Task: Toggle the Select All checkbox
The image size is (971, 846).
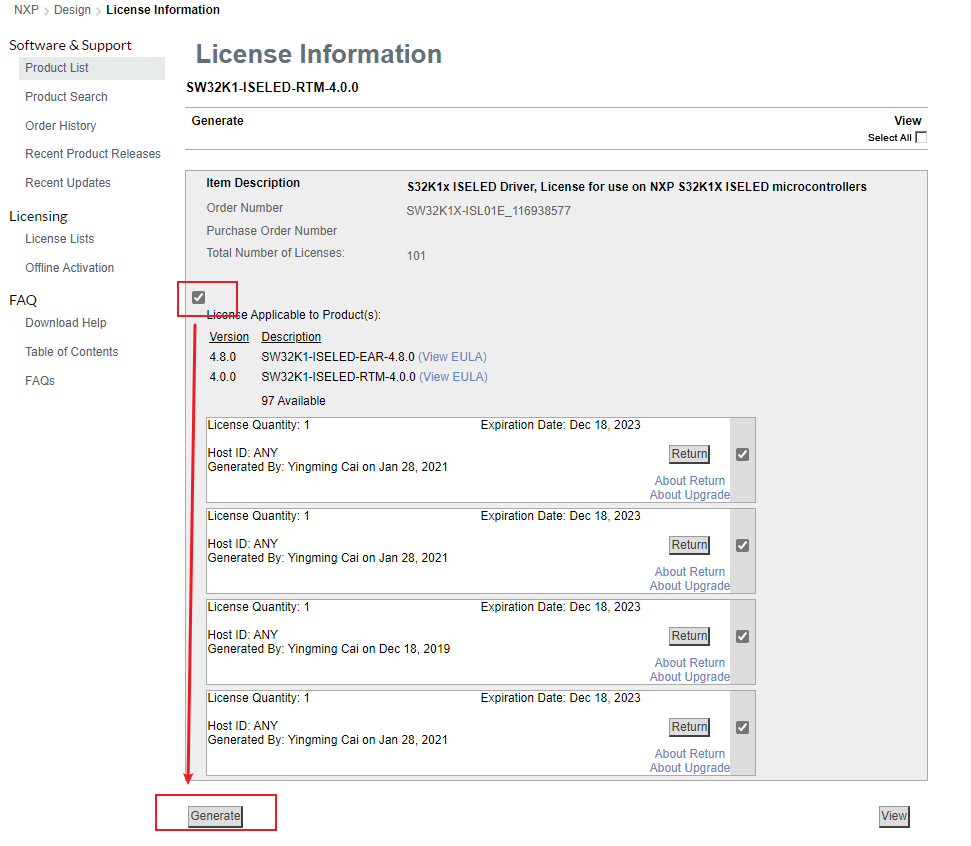Action: pyautogui.click(x=921, y=137)
